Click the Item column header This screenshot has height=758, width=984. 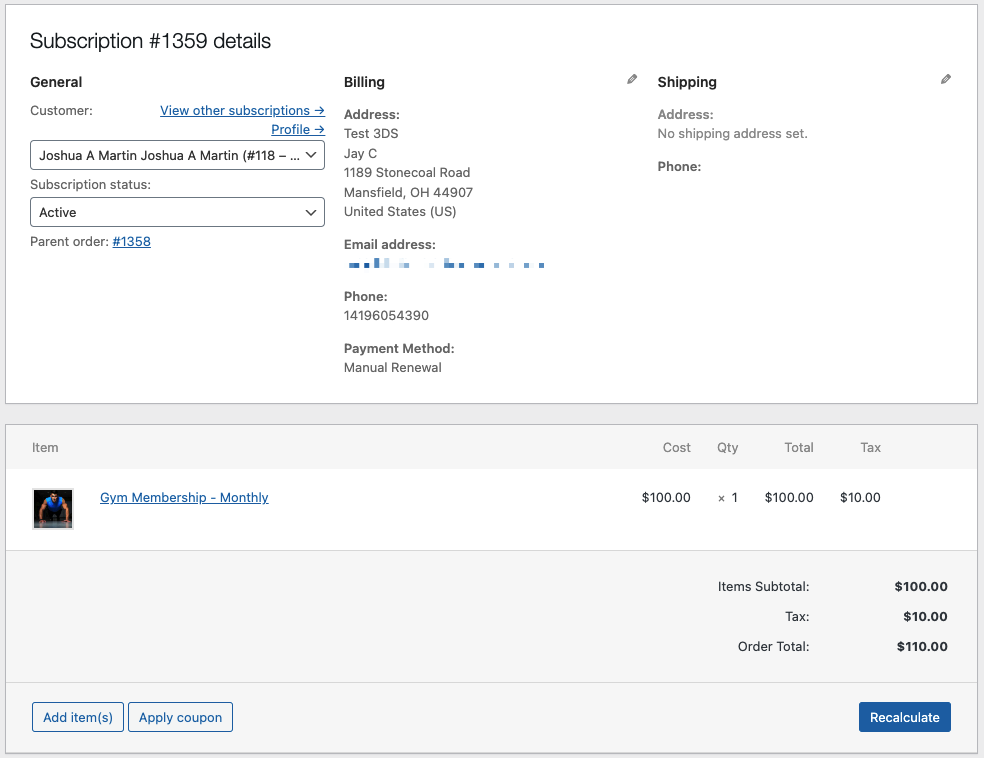click(x=45, y=447)
